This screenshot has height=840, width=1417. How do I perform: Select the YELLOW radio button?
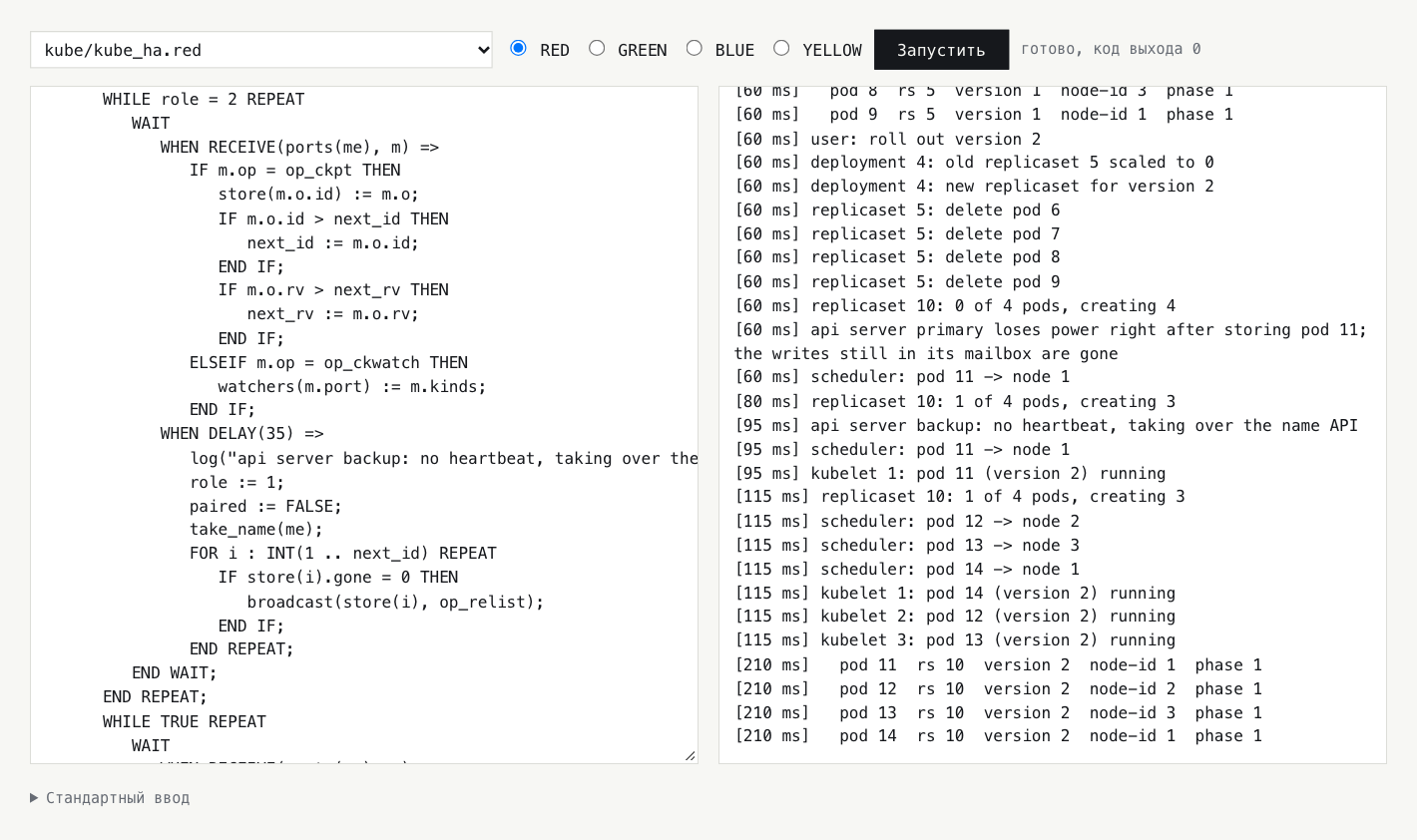point(781,48)
